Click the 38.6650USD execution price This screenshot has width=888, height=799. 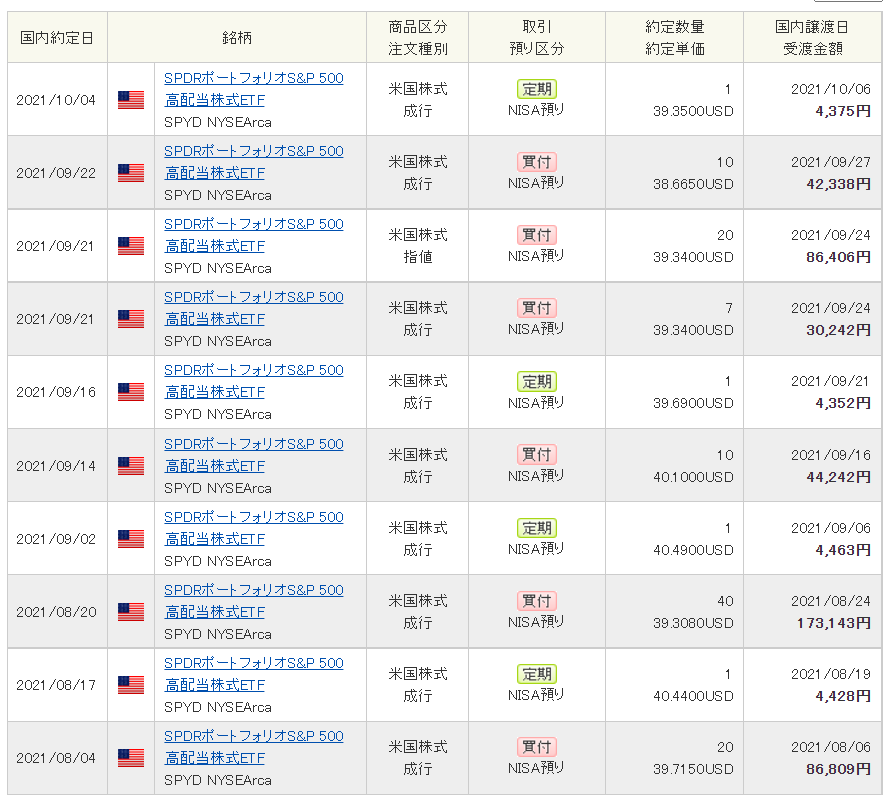(x=693, y=185)
